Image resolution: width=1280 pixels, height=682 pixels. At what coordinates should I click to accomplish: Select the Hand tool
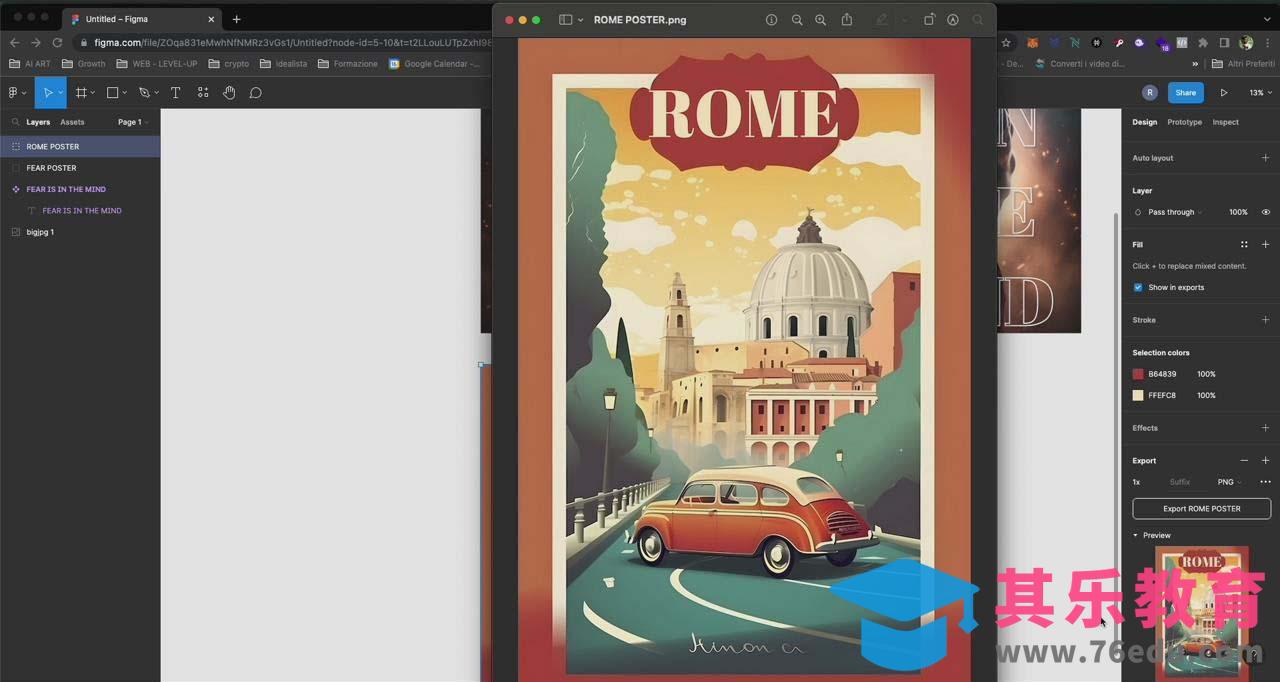pyautogui.click(x=229, y=93)
